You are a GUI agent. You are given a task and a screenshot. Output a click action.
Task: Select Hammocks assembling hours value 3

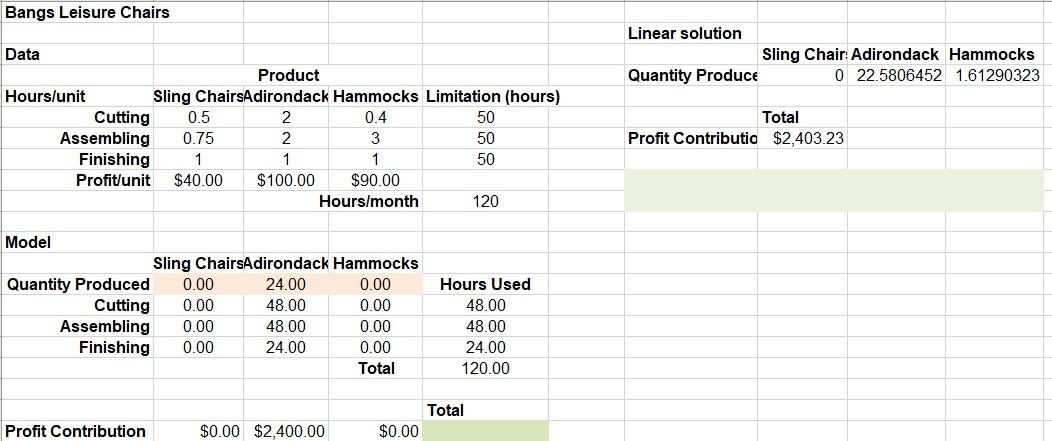tap(375, 138)
